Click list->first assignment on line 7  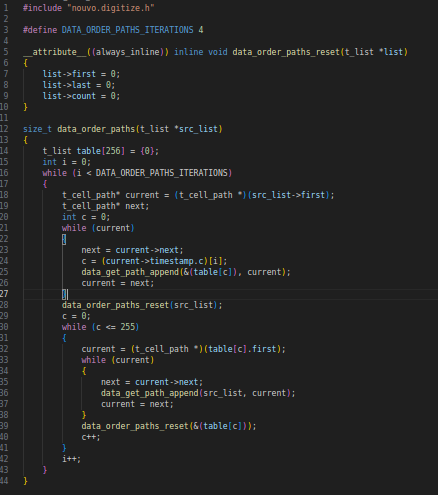coord(81,74)
